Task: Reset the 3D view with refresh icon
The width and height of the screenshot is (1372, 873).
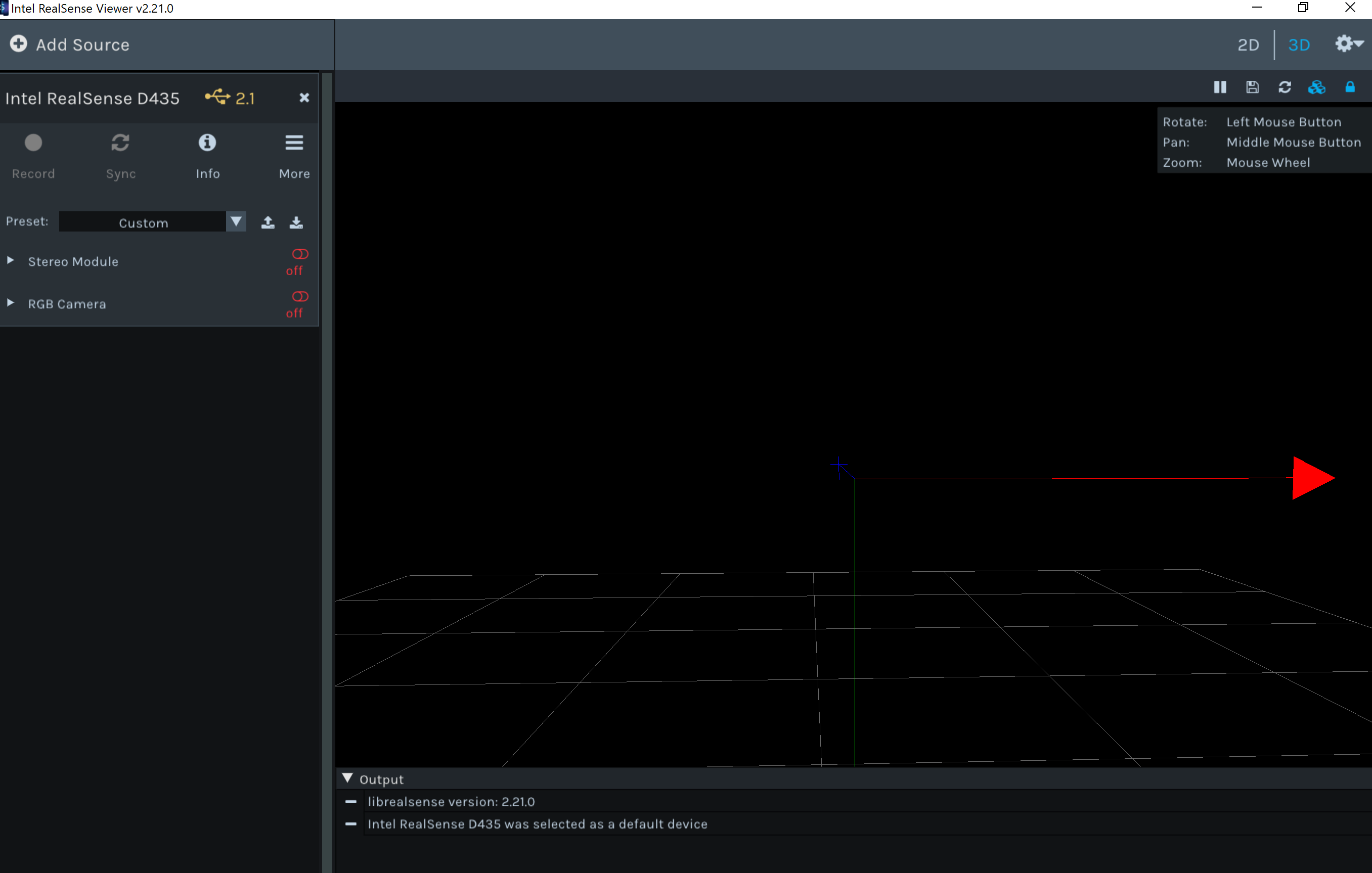Action: pyautogui.click(x=1285, y=86)
